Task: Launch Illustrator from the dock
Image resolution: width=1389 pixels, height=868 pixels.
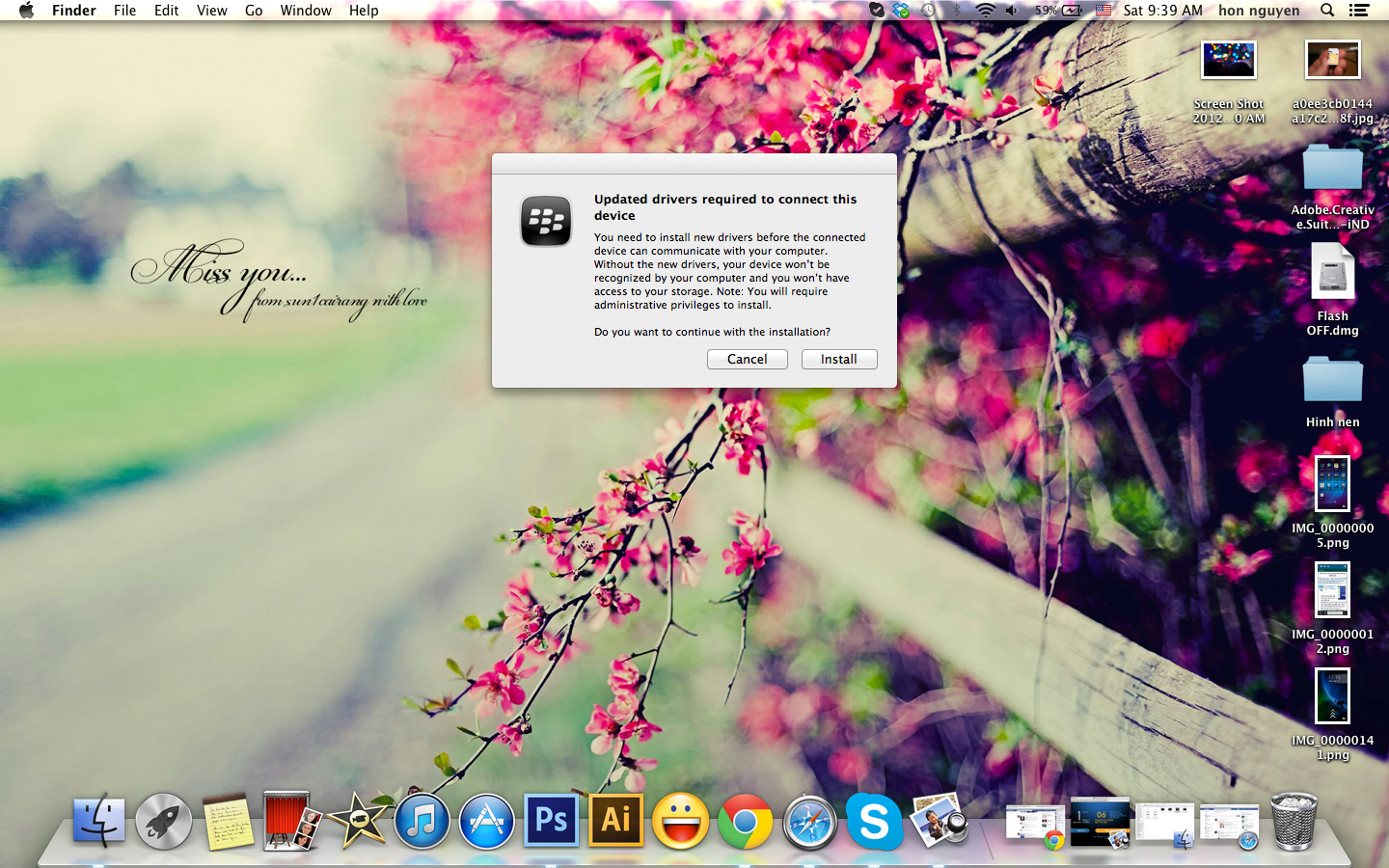Action: [x=615, y=821]
